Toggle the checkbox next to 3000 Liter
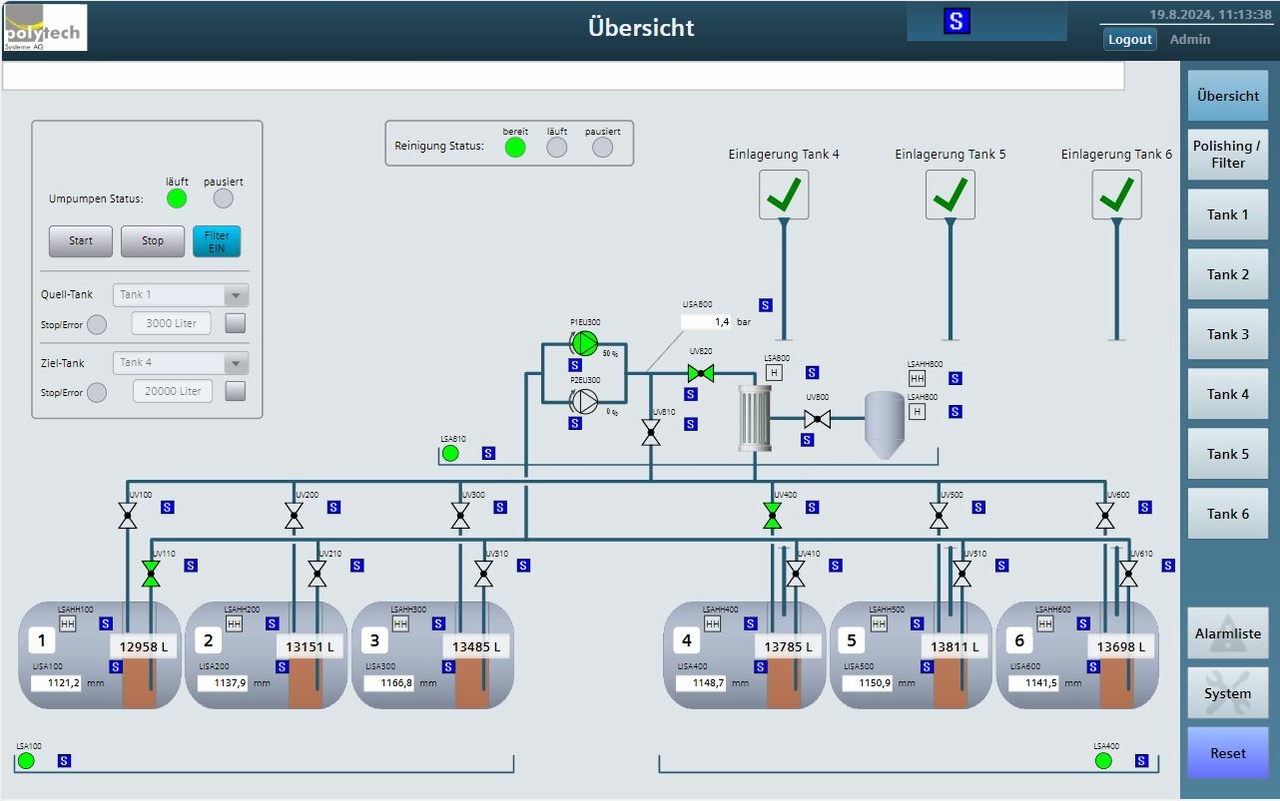 tap(235, 323)
